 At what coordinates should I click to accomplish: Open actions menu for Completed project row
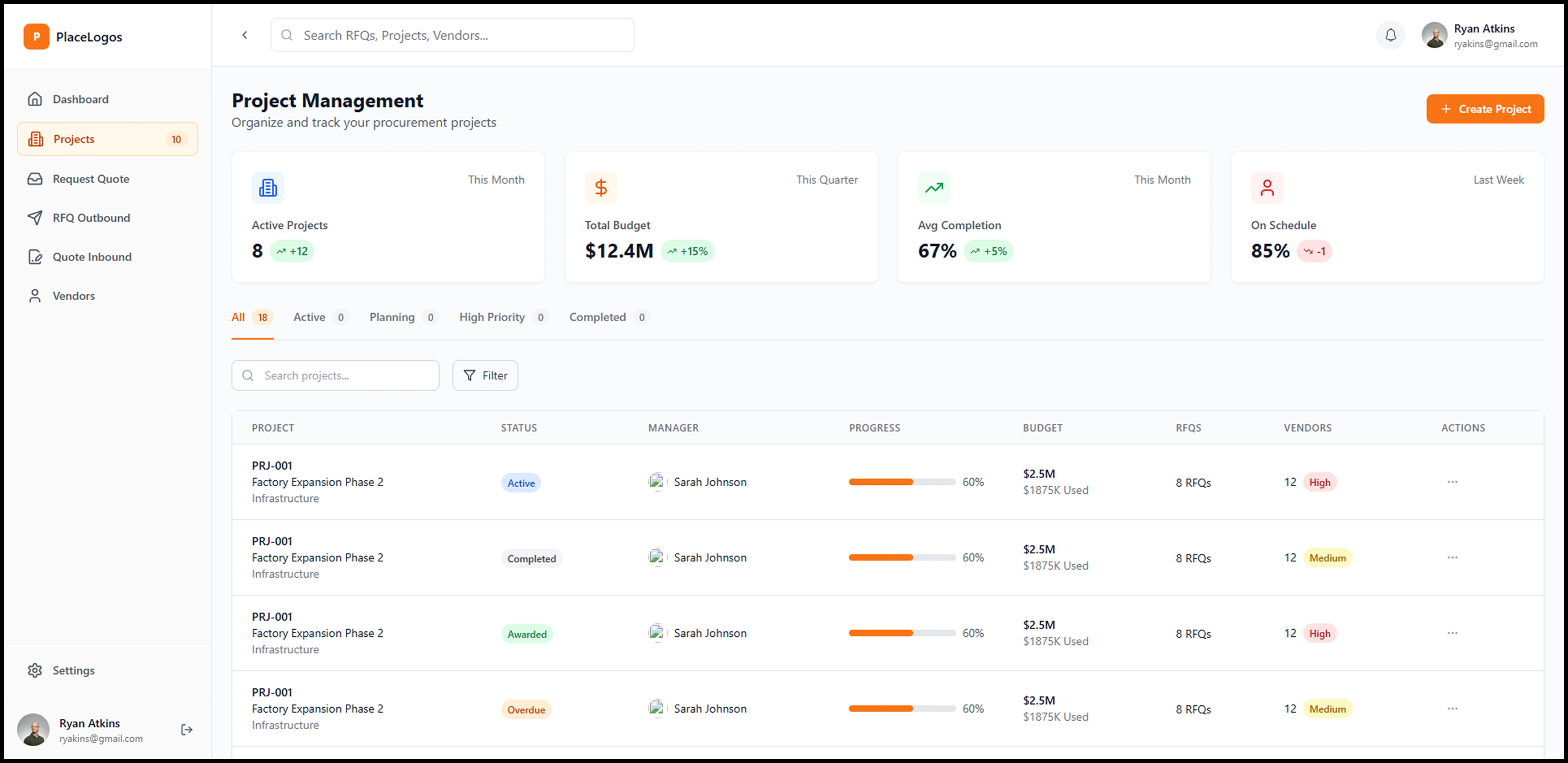point(1452,557)
